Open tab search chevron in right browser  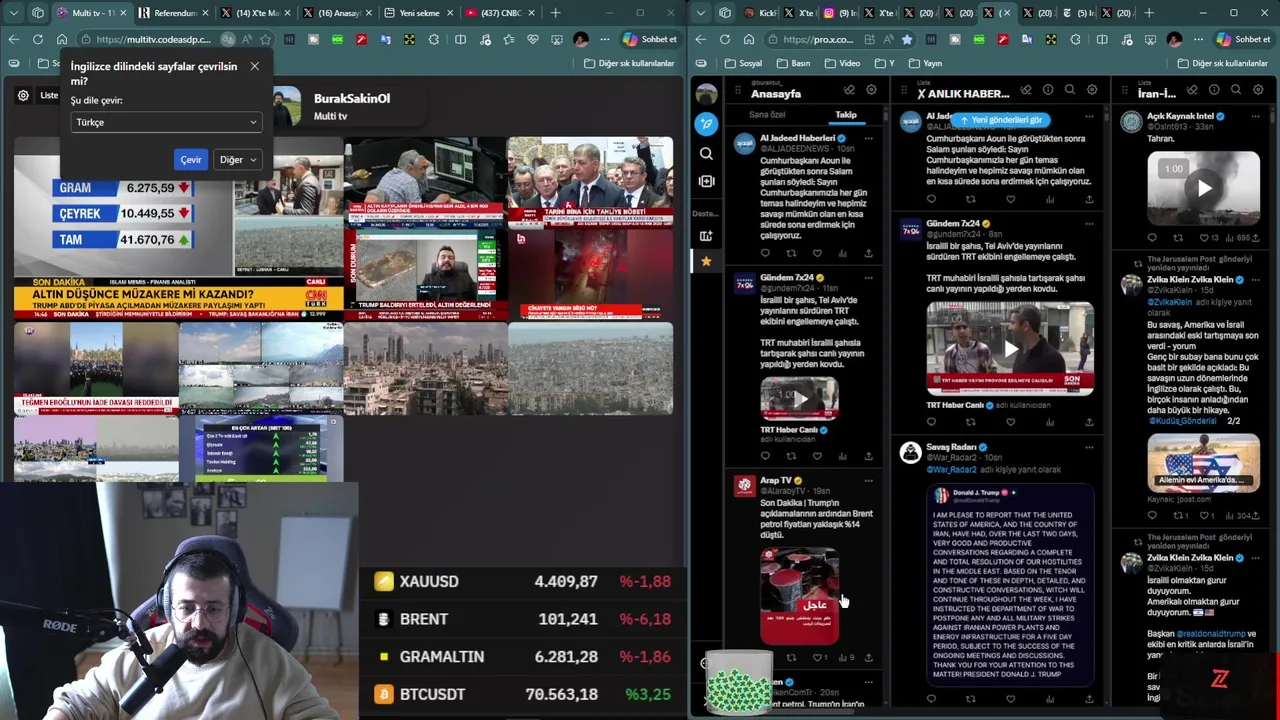point(700,13)
